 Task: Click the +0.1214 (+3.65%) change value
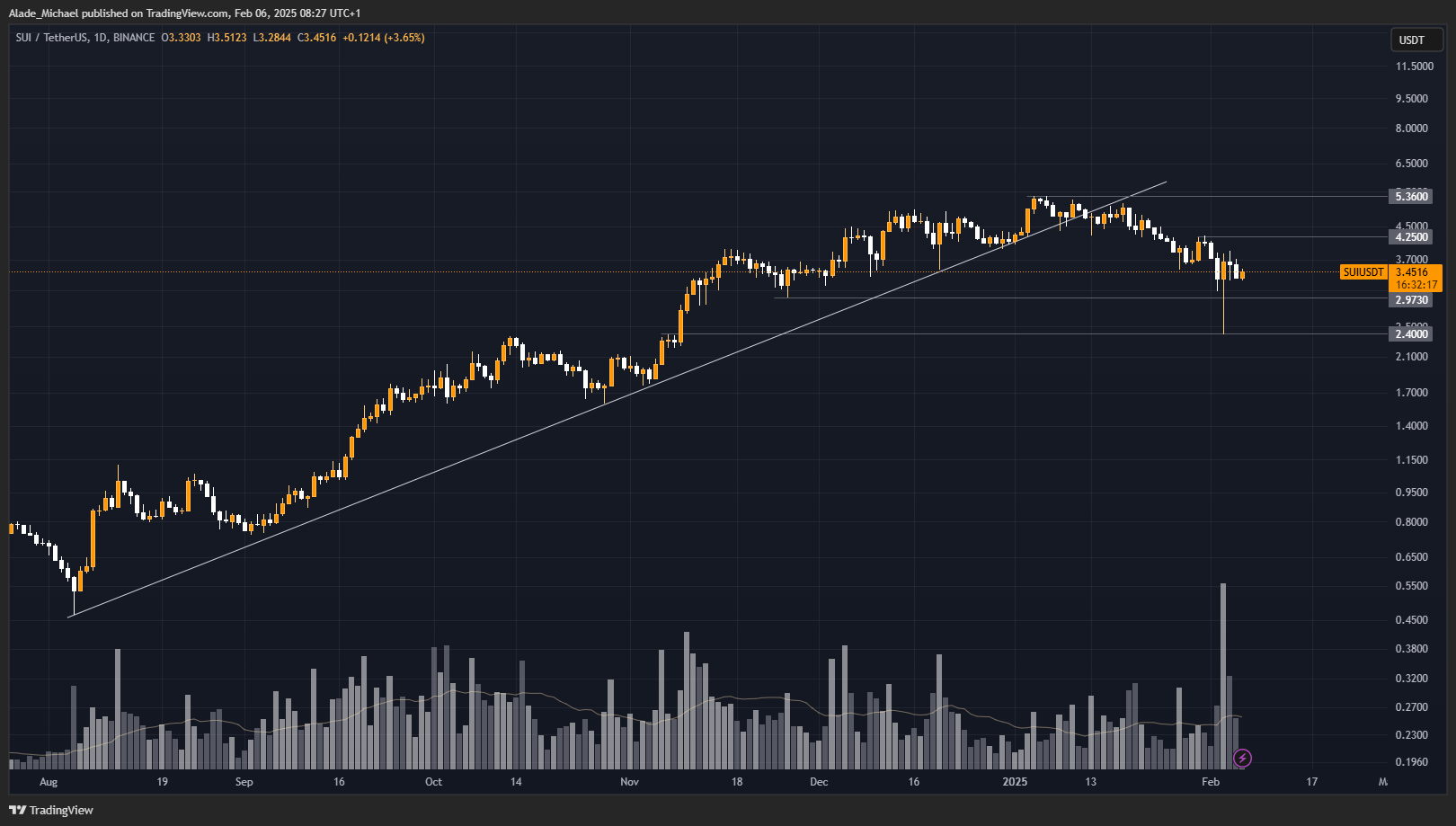click(x=383, y=38)
